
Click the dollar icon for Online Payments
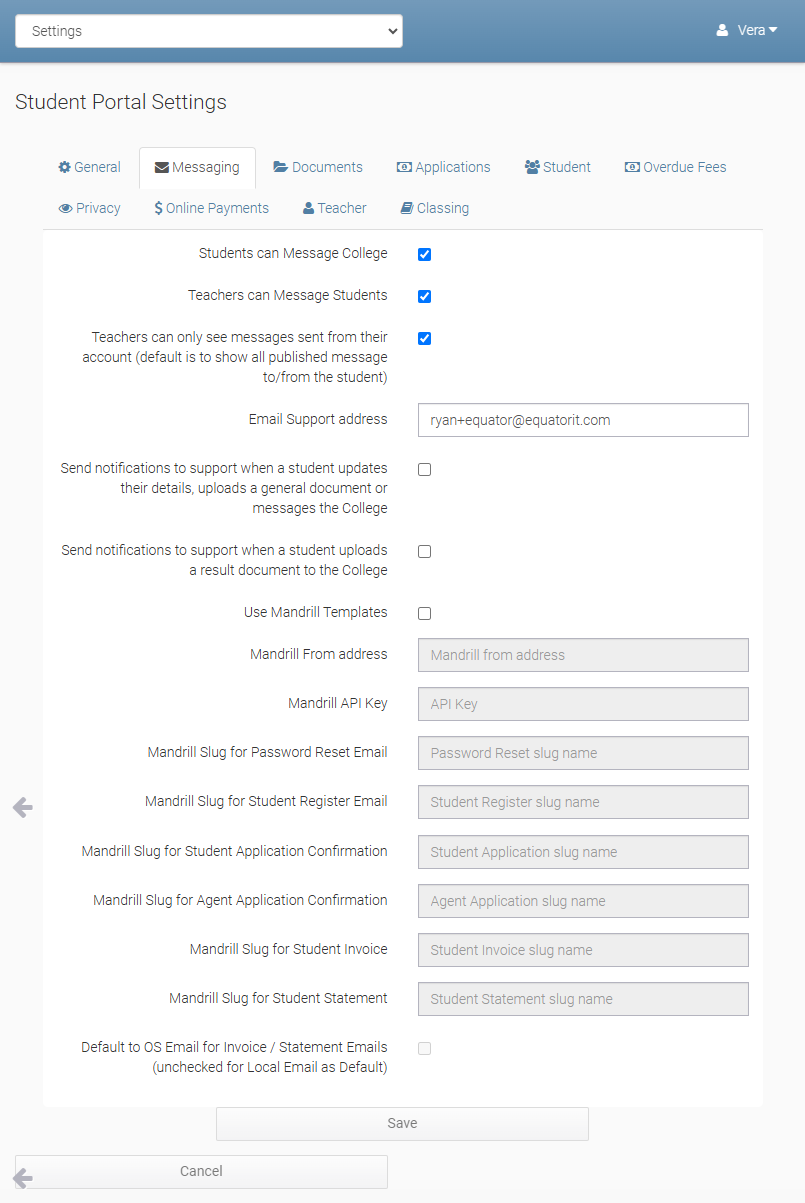tap(159, 208)
